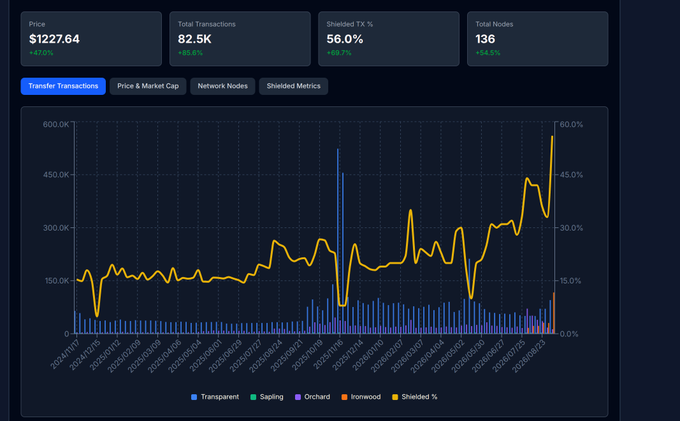
Task: Click the Price card value $1227.64
Action: coord(54,39)
